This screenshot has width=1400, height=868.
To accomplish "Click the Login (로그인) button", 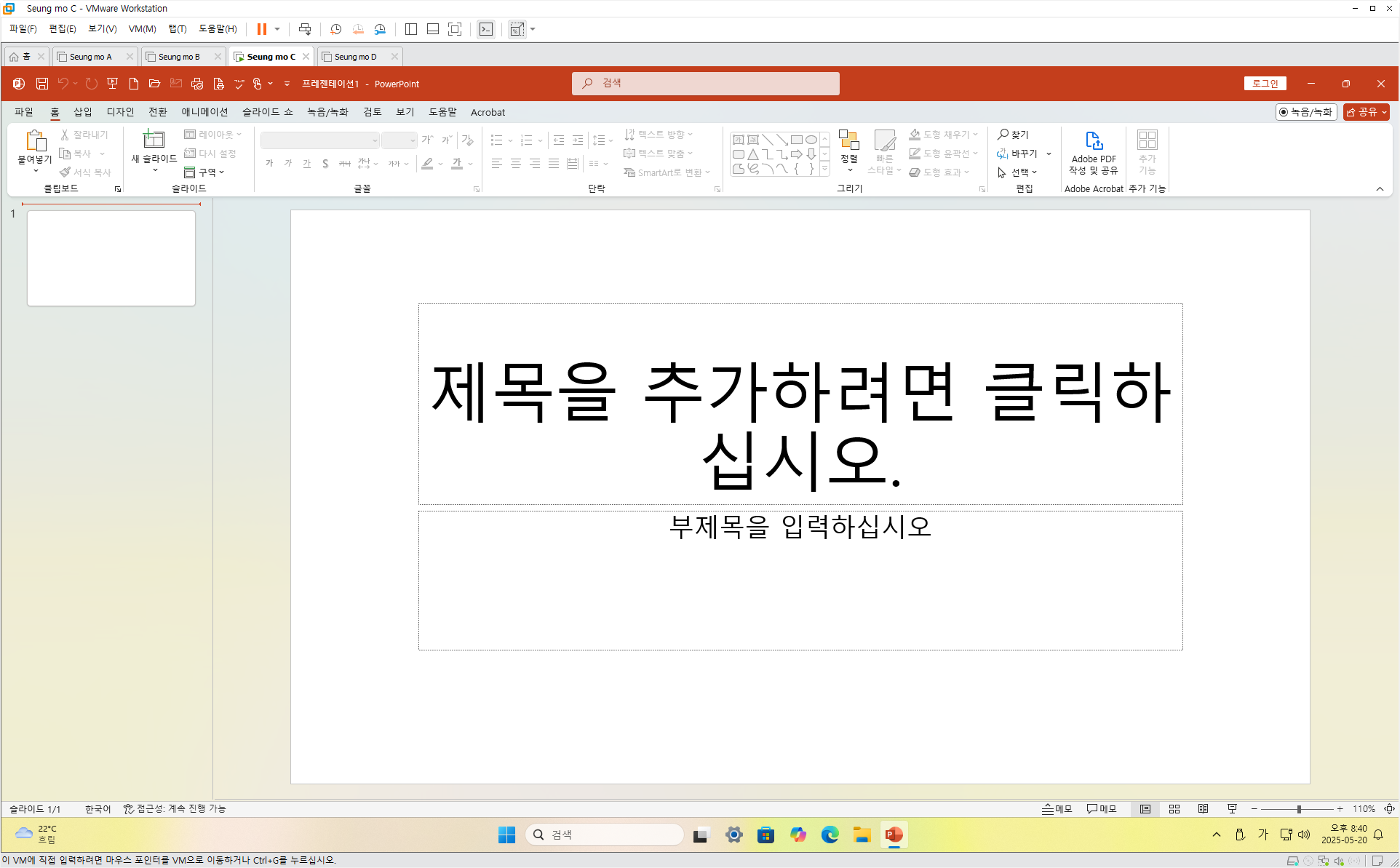I will click(1265, 84).
